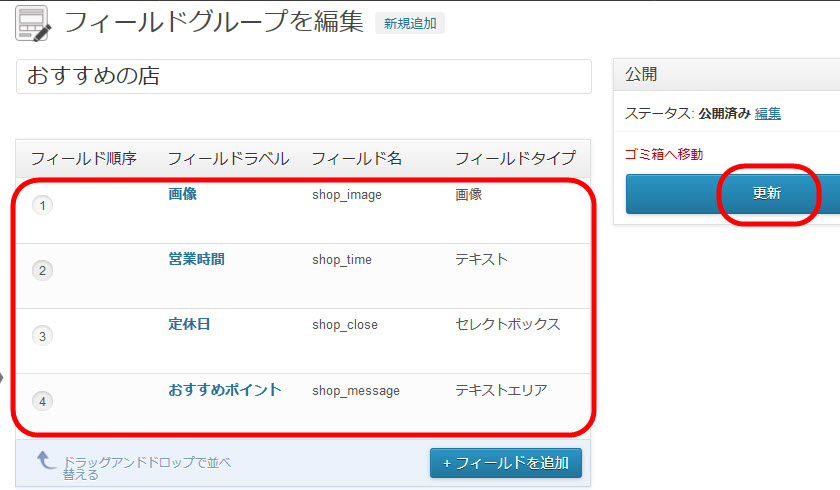Open the 営業時間 field label

(196, 259)
